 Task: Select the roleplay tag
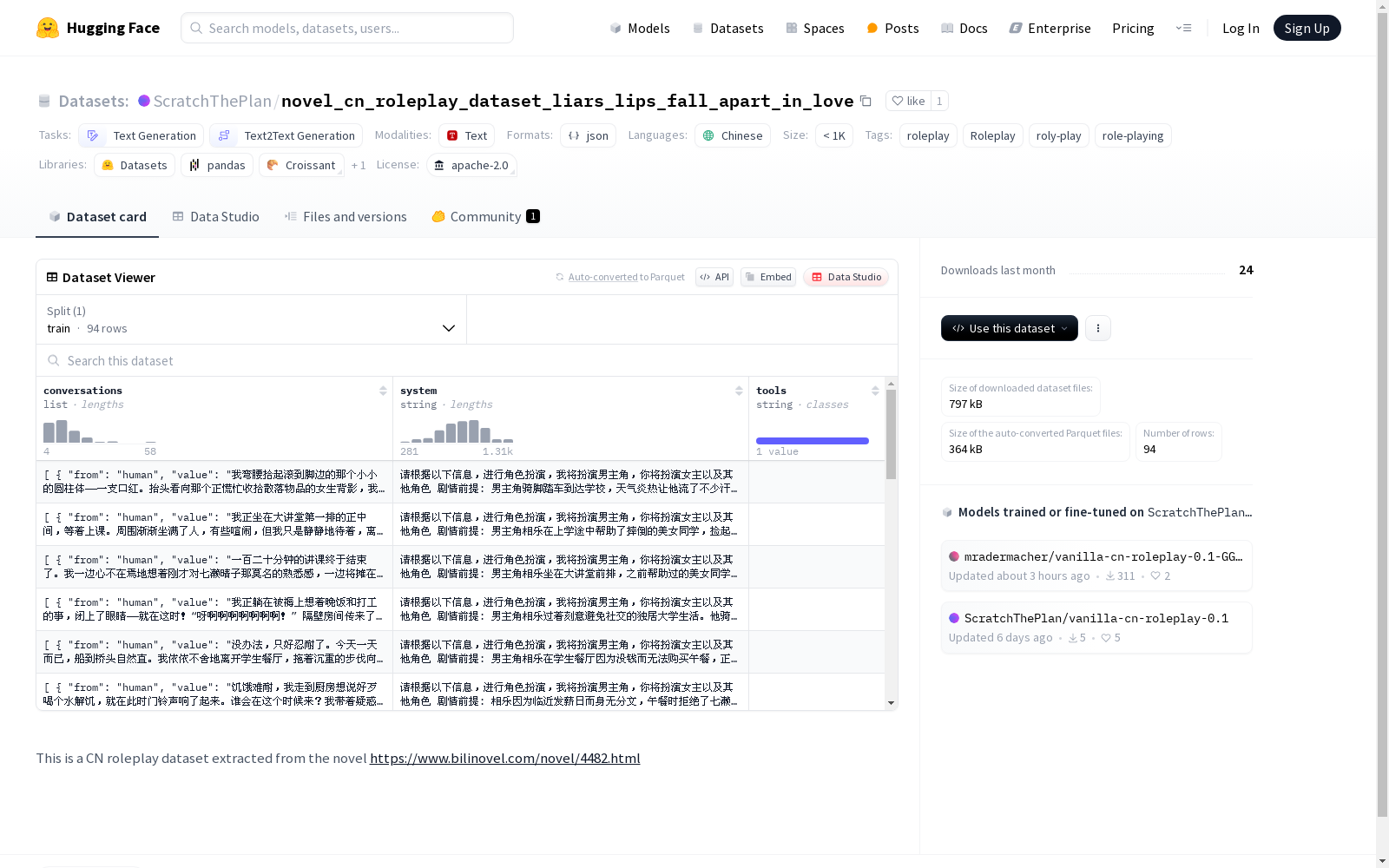tap(928, 135)
